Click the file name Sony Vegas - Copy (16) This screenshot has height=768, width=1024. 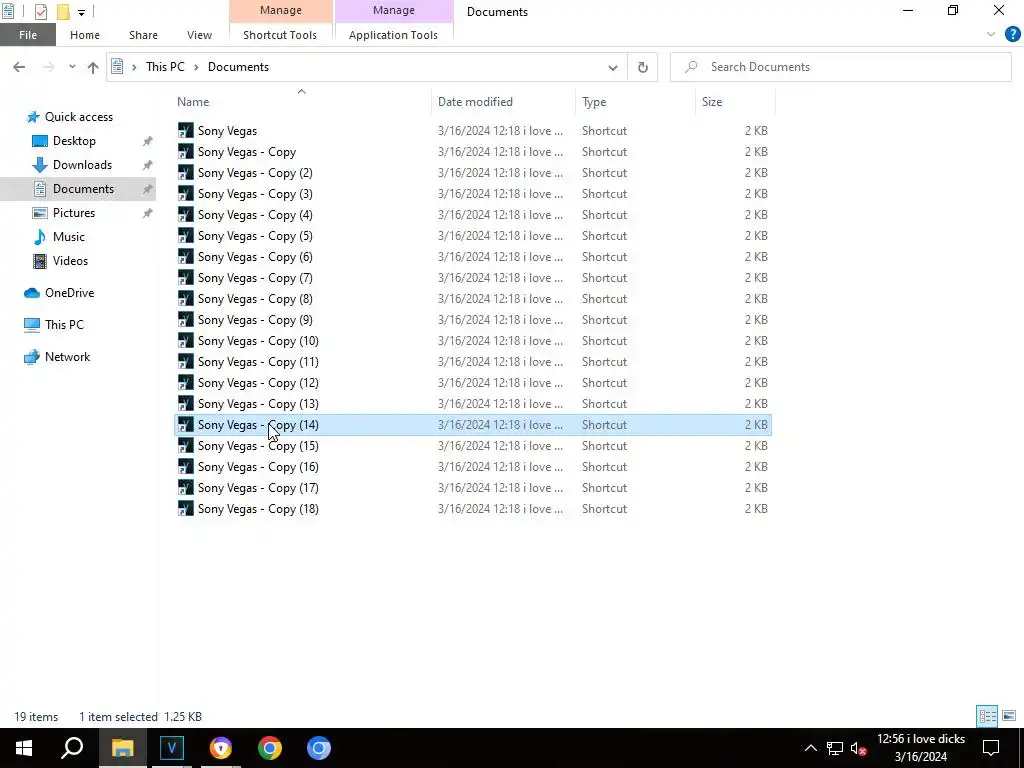[x=259, y=467]
